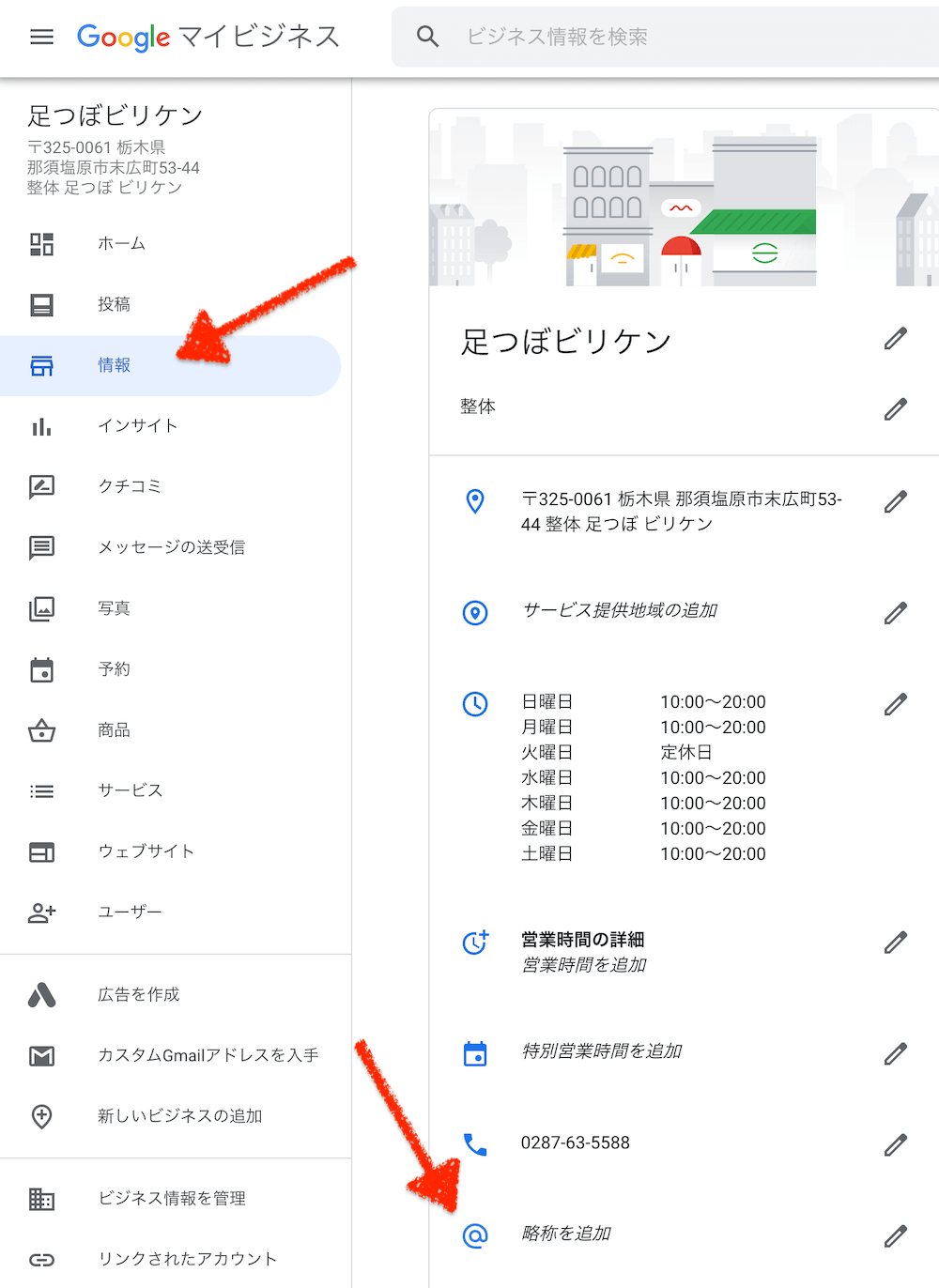Open ホーム in the sidebar
The width and height of the screenshot is (939, 1288).
pos(170,244)
